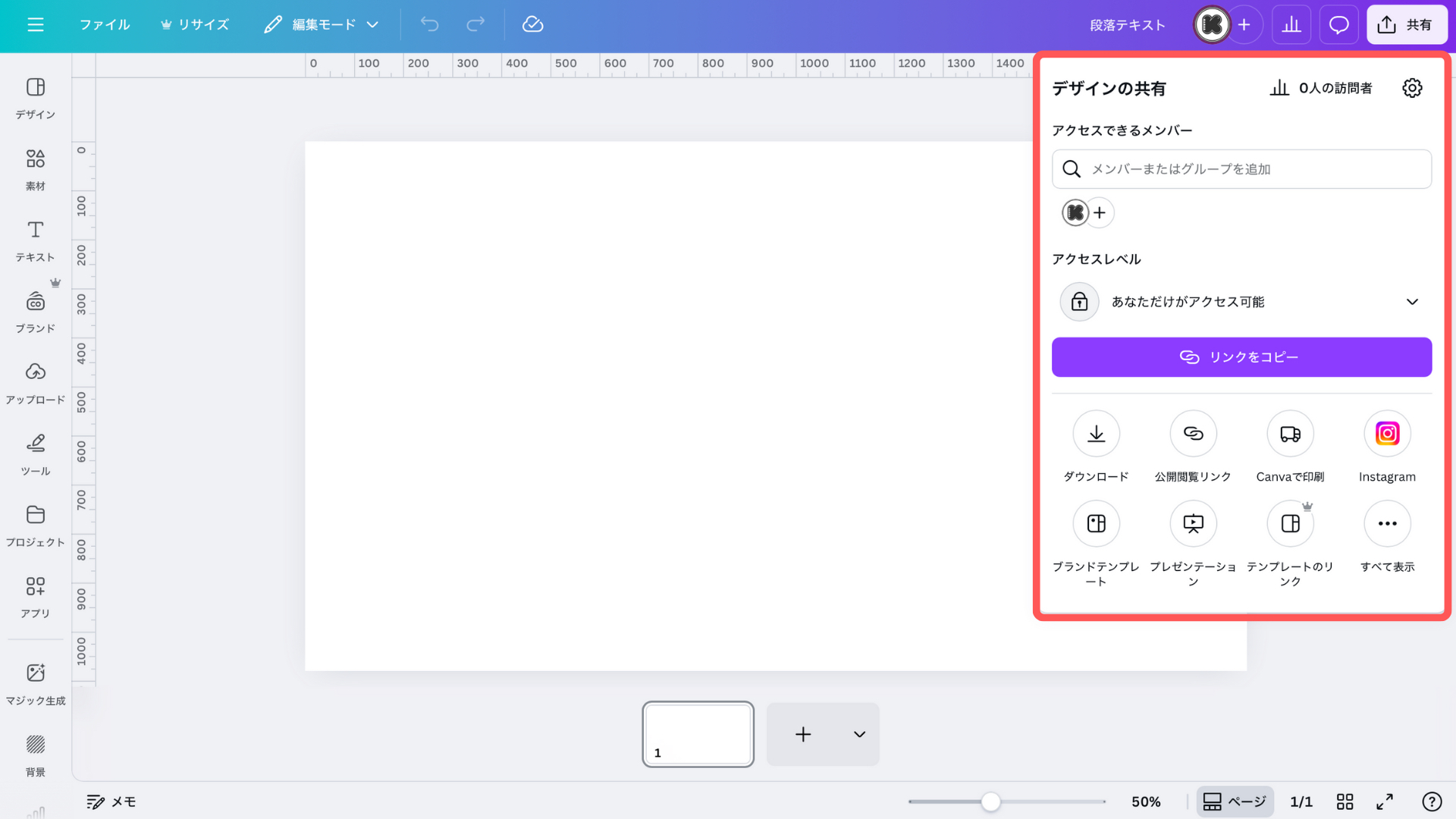
Task: Click the member avatar in share panel
Action: click(1075, 213)
